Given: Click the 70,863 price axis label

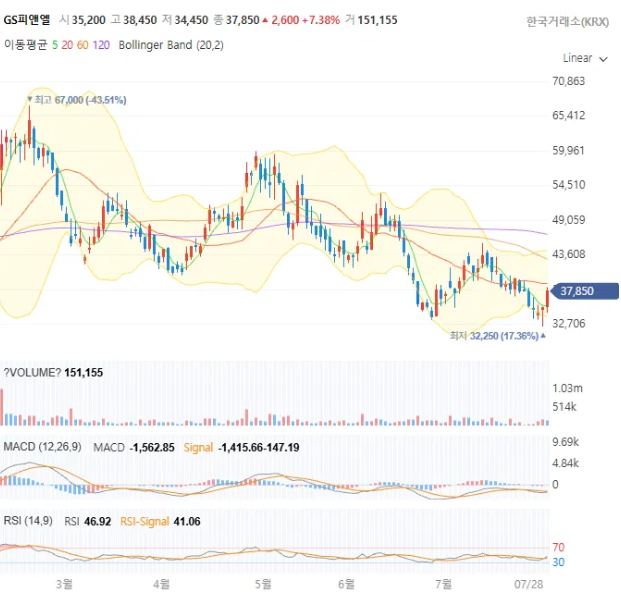Looking at the screenshot, I should pos(568,81).
